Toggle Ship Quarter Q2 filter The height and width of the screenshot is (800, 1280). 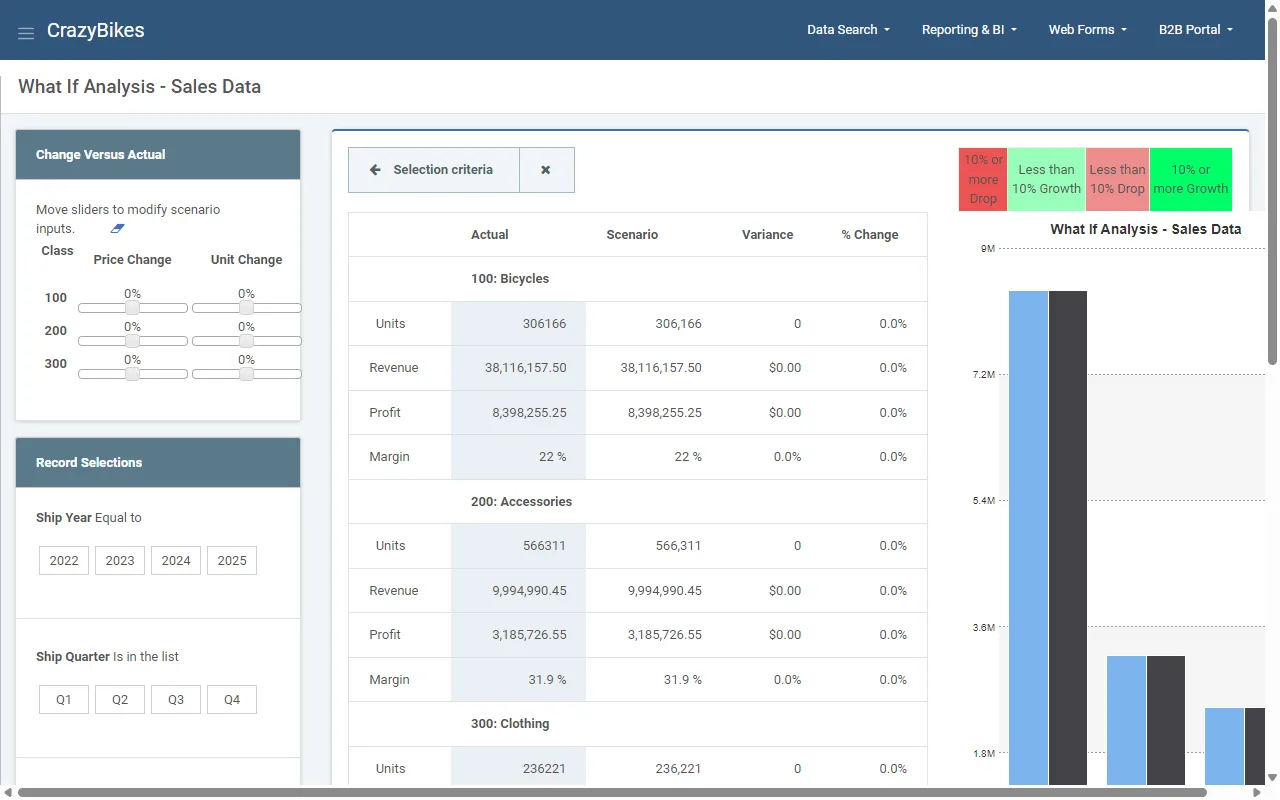pos(120,699)
